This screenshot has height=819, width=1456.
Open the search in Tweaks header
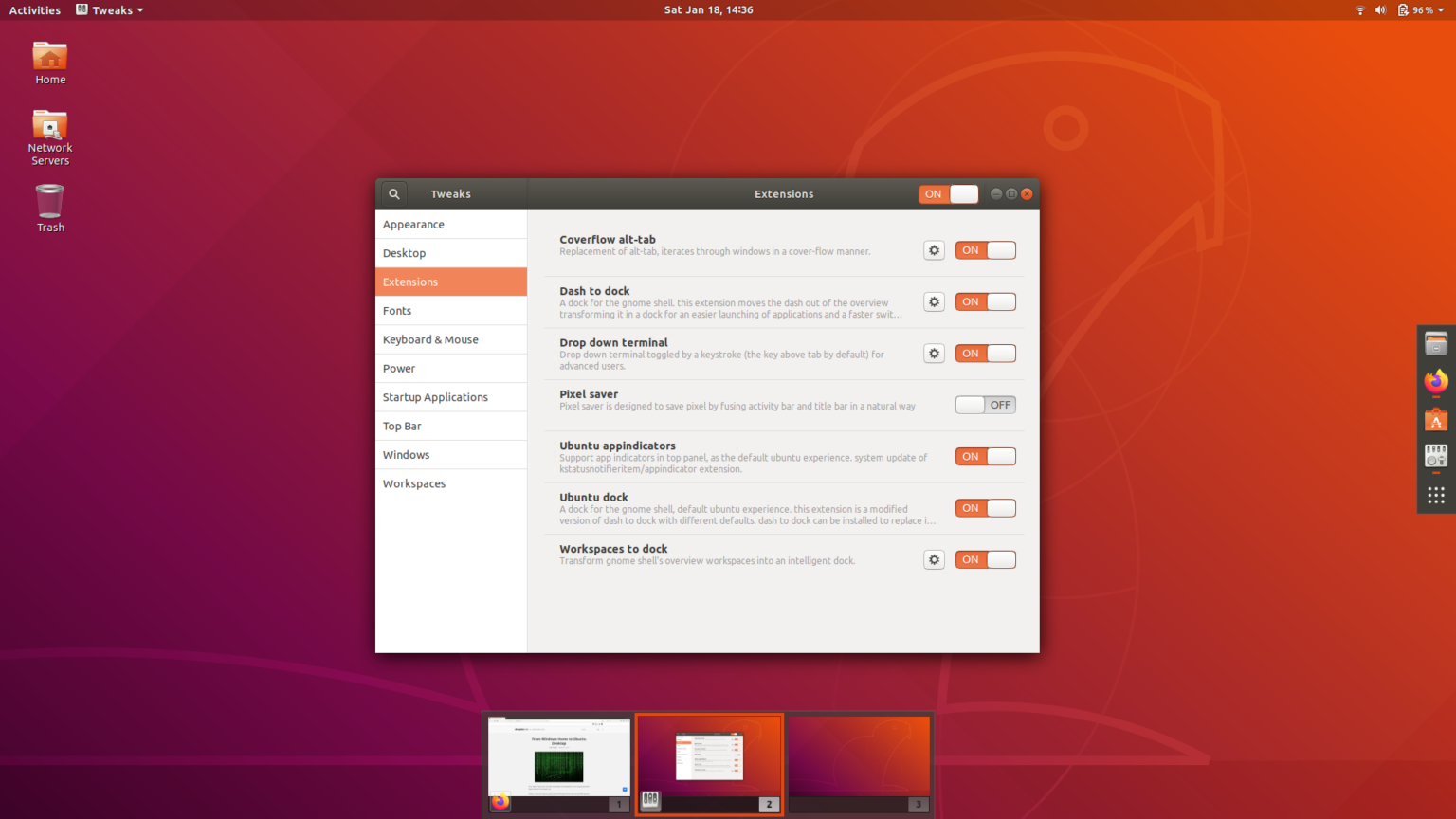(394, 193)
